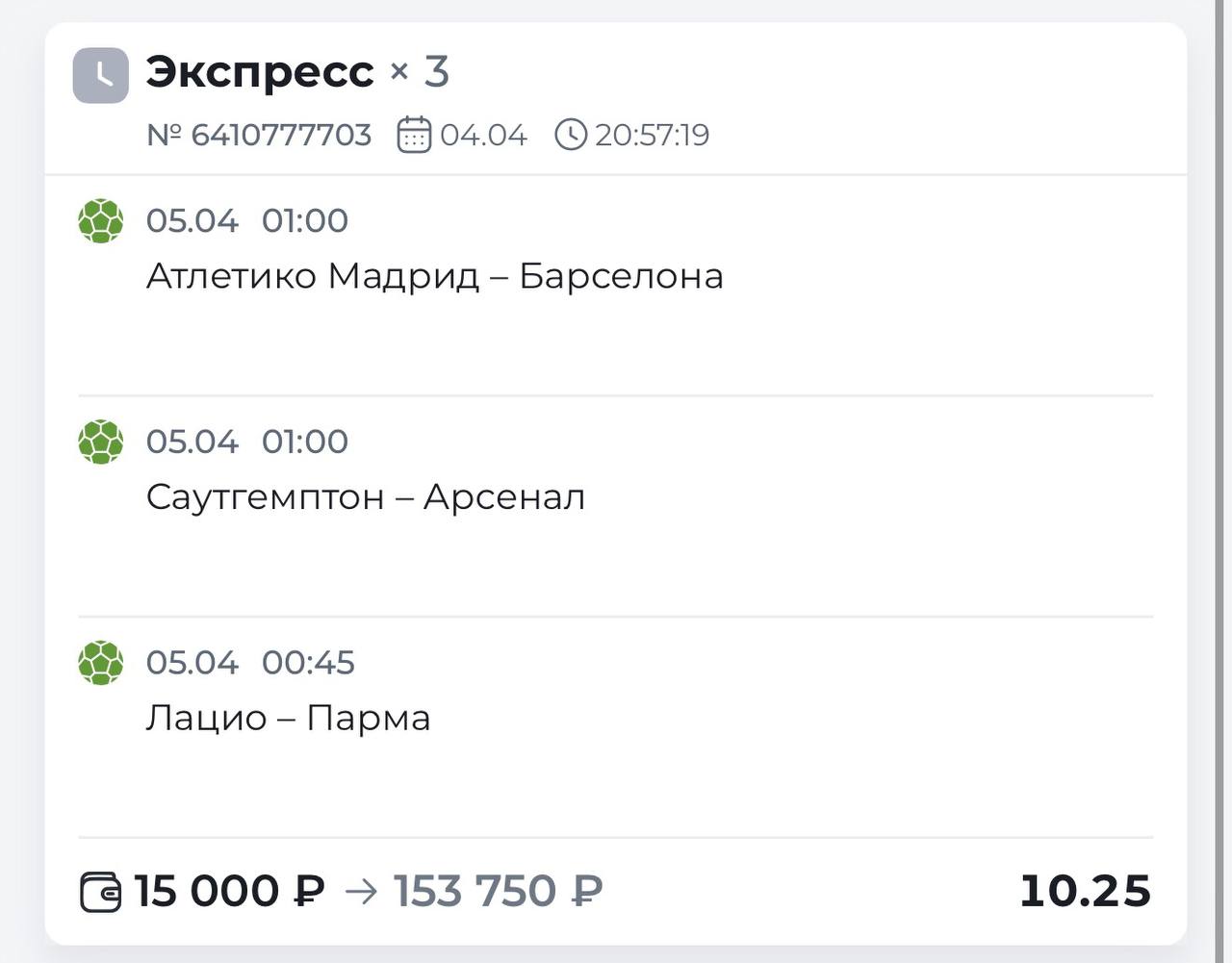
Task: Open the Саутгемптон – Арсенал match
Action: 365,497
